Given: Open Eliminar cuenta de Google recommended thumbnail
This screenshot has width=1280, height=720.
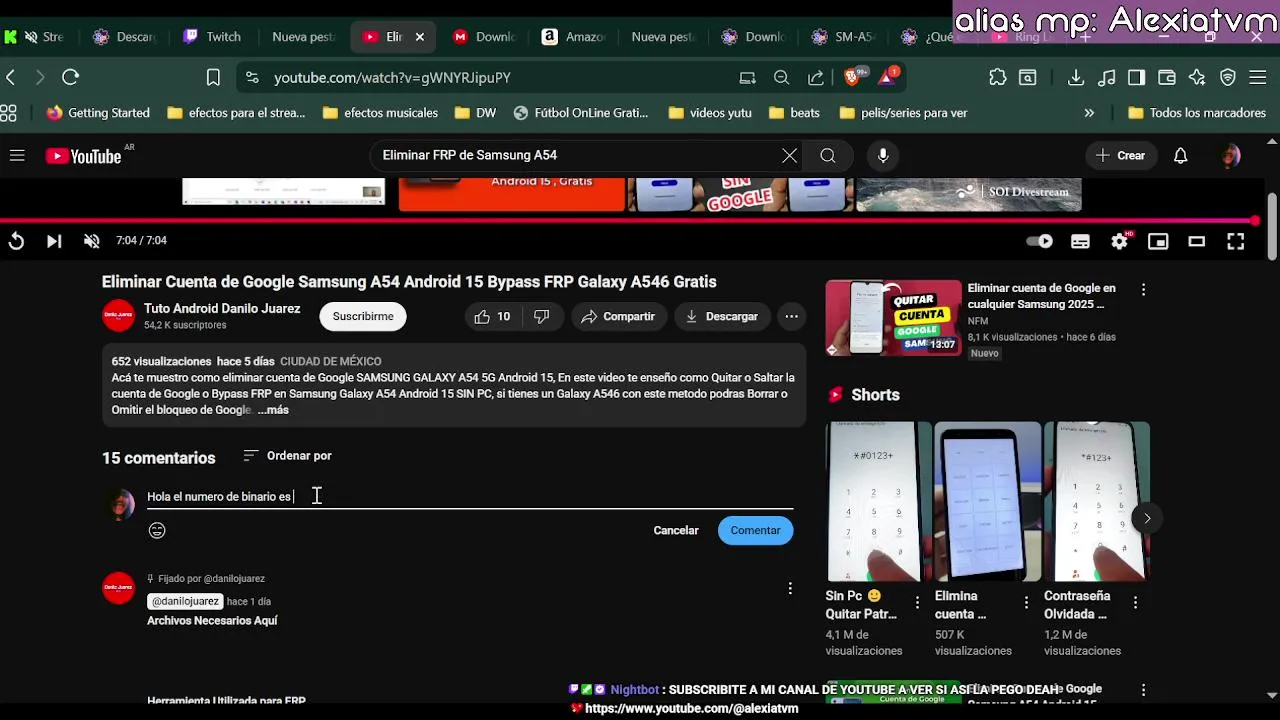Looking at the screenshot, I should [x=893, y=318].
